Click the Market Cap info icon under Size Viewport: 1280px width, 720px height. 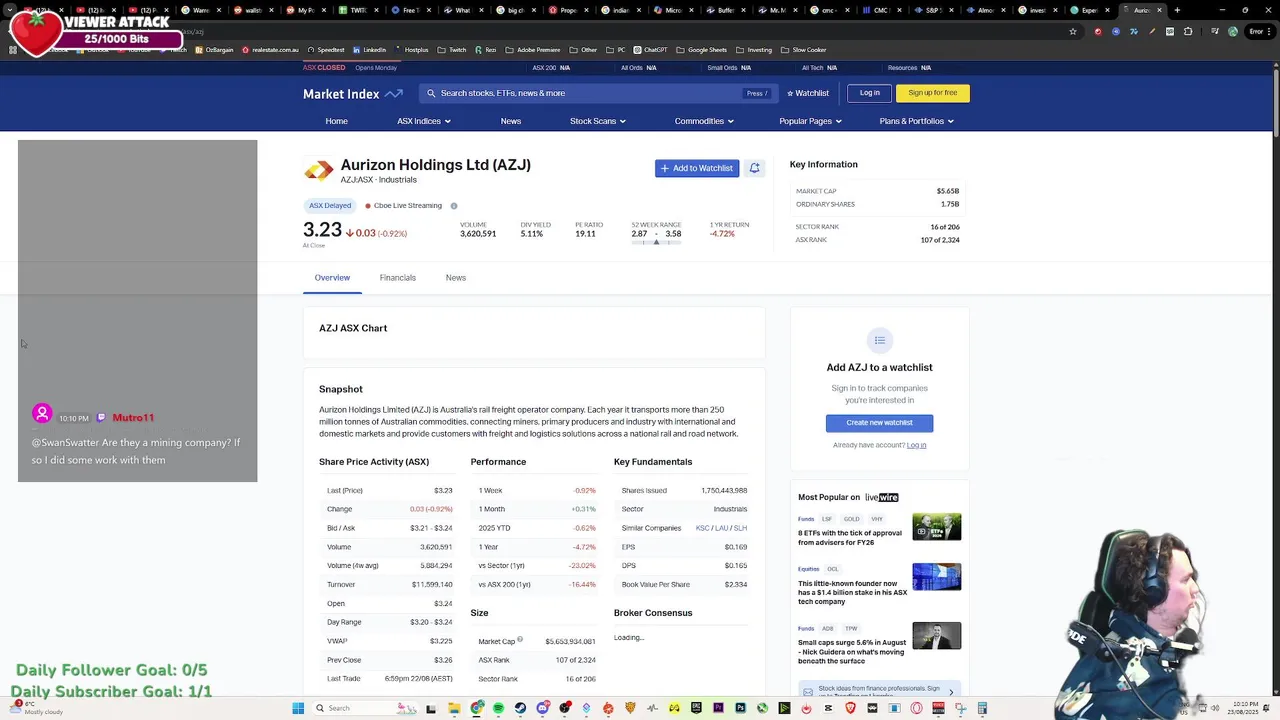pos(520,640)
